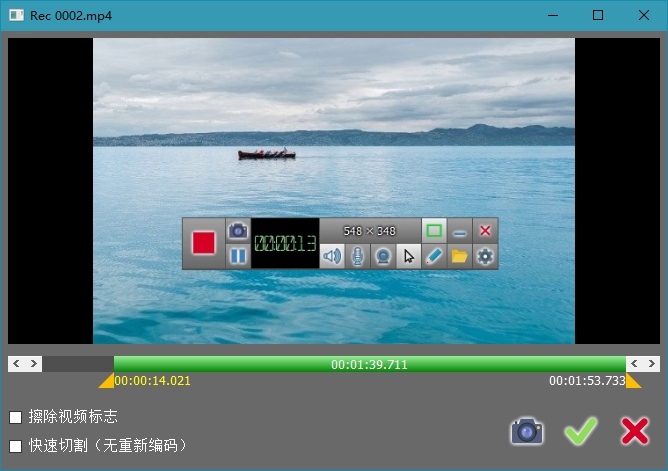Viewport: 668px width, 471px height.
Task: Click the 548 × 348 size label
Action: 369,231
